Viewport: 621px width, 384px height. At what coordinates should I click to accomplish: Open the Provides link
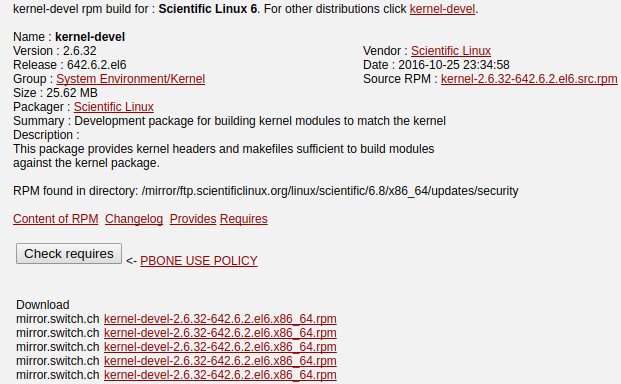(x=193, y=219)
